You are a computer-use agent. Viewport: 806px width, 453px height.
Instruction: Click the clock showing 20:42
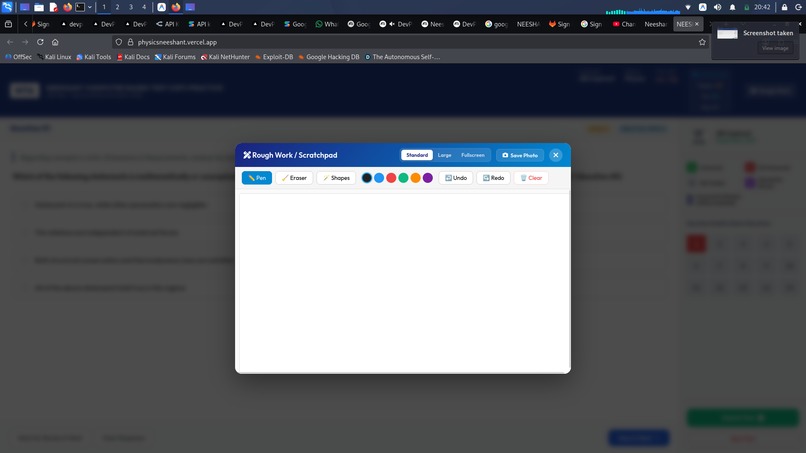[x=762, y=7]
